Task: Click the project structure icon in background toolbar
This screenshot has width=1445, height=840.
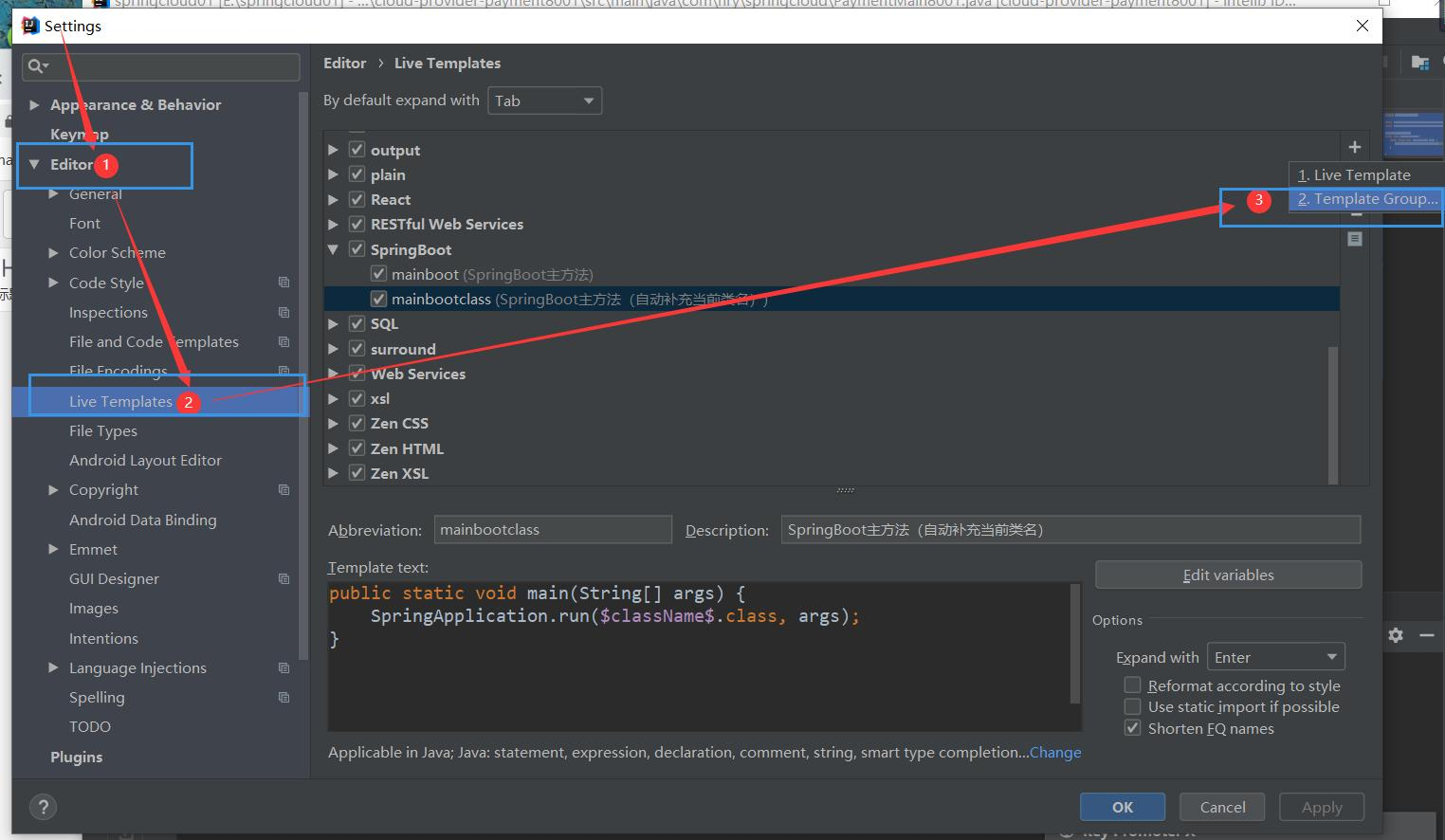Action: (1419, 63)
